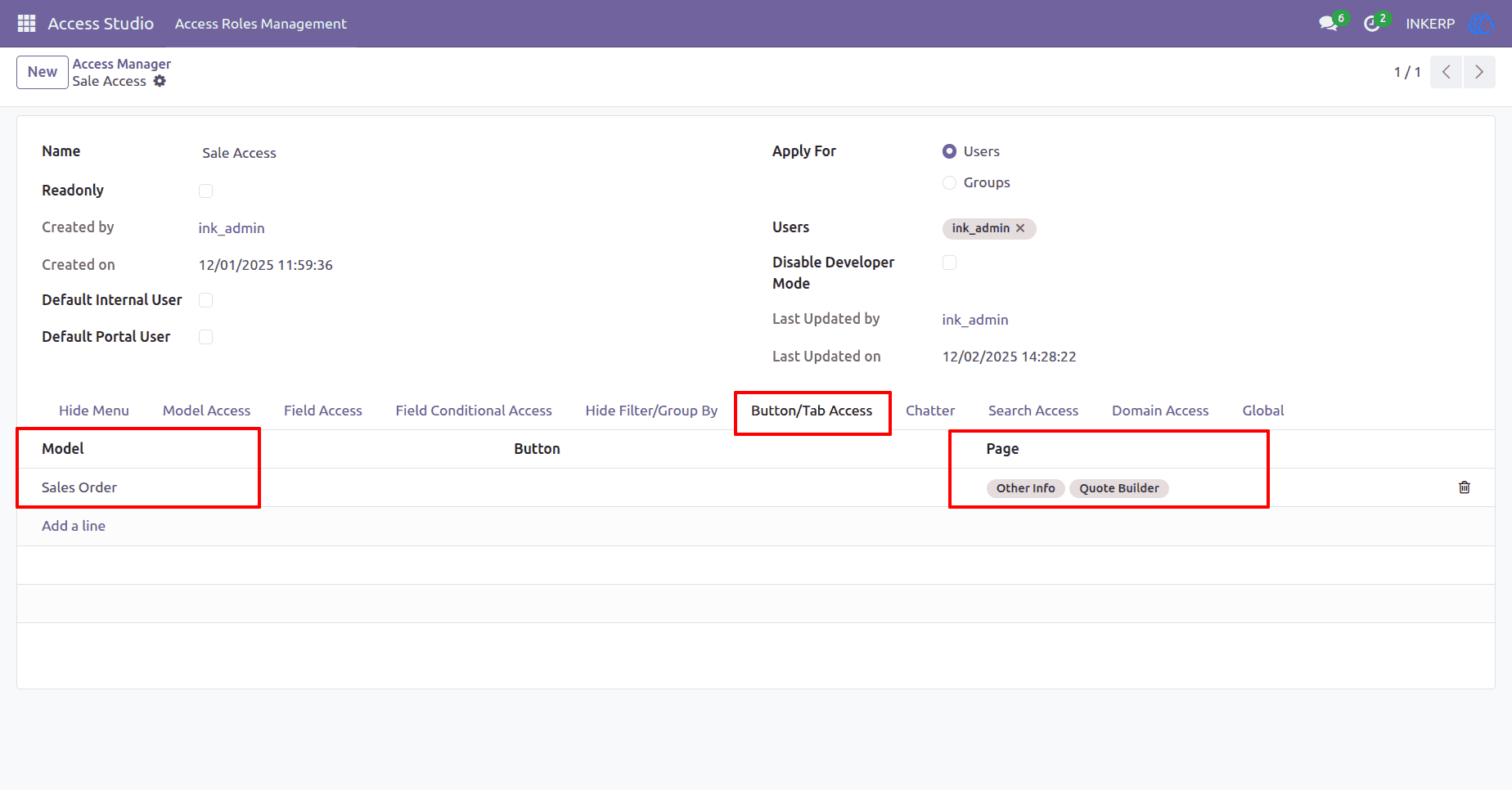Click the user avatar icon
1512x790 pixels.
click(1480, 24)
